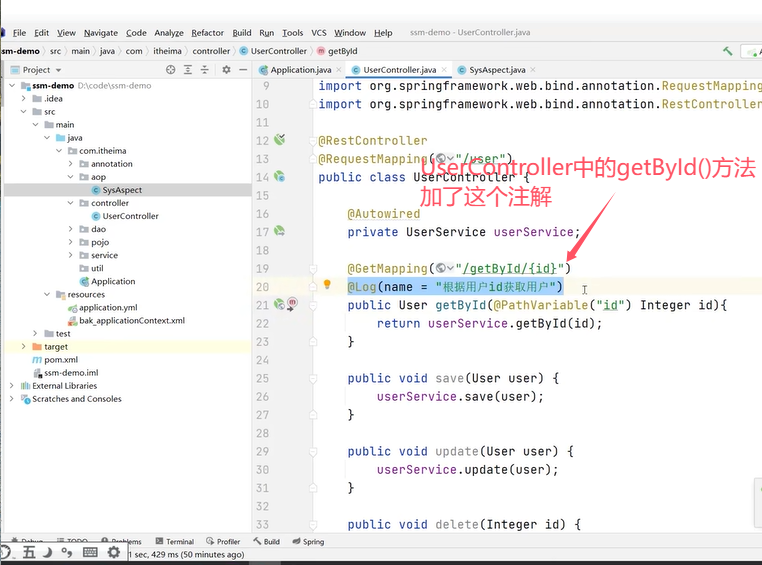Click the red m aspect gutter icon on line 21

(x=292, y=304)
